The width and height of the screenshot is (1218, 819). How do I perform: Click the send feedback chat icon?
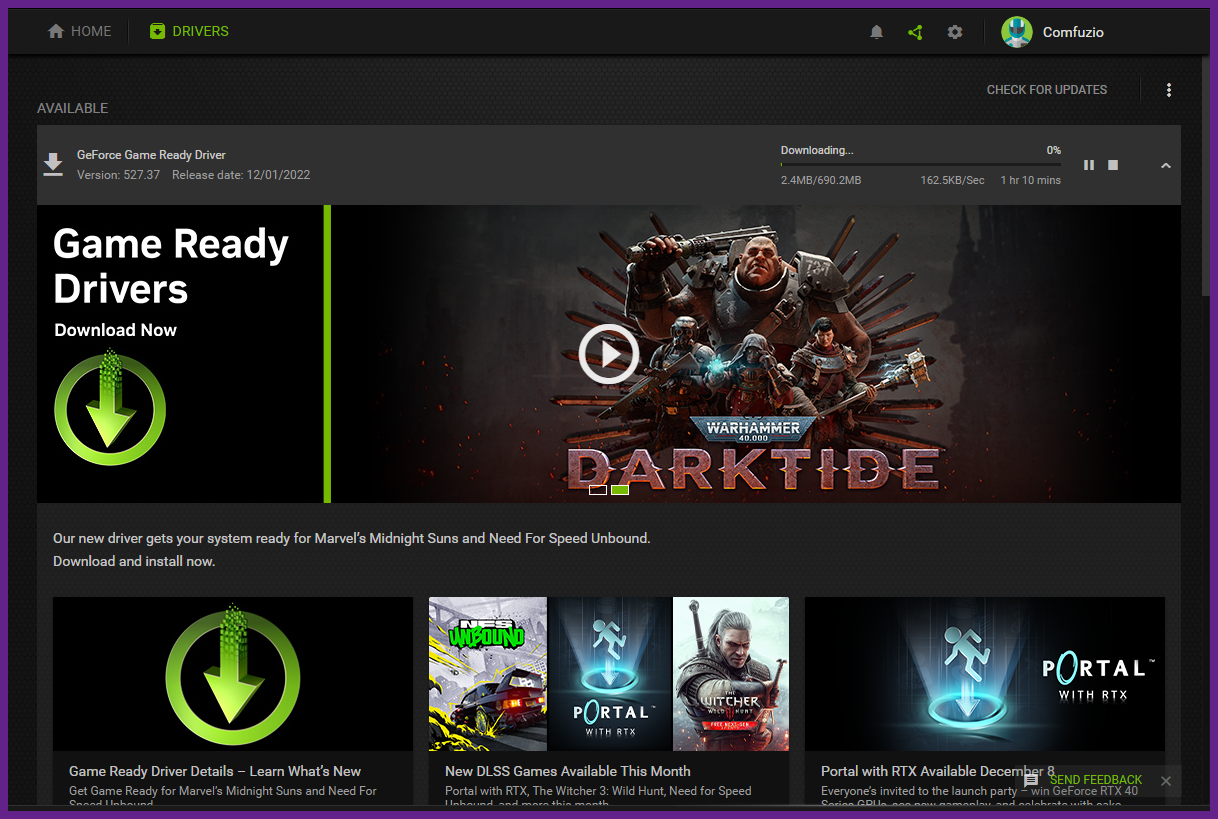(1031, 780)
